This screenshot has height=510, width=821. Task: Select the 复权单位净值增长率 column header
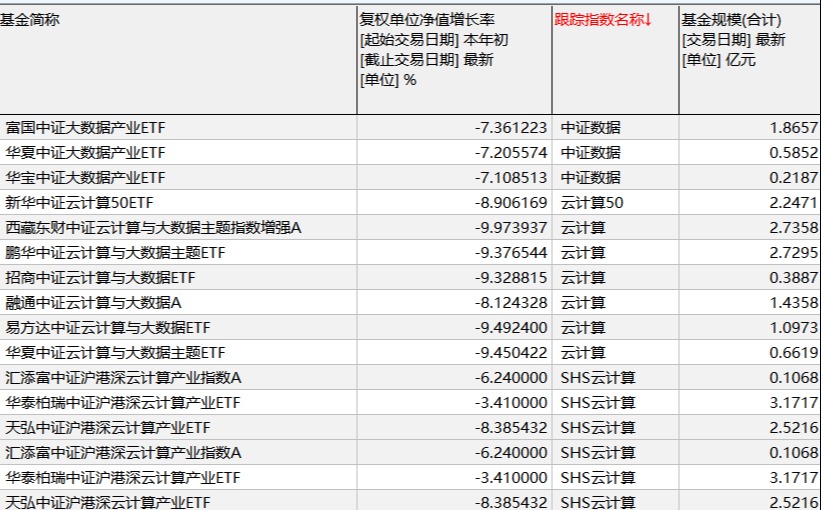point(427,20)
